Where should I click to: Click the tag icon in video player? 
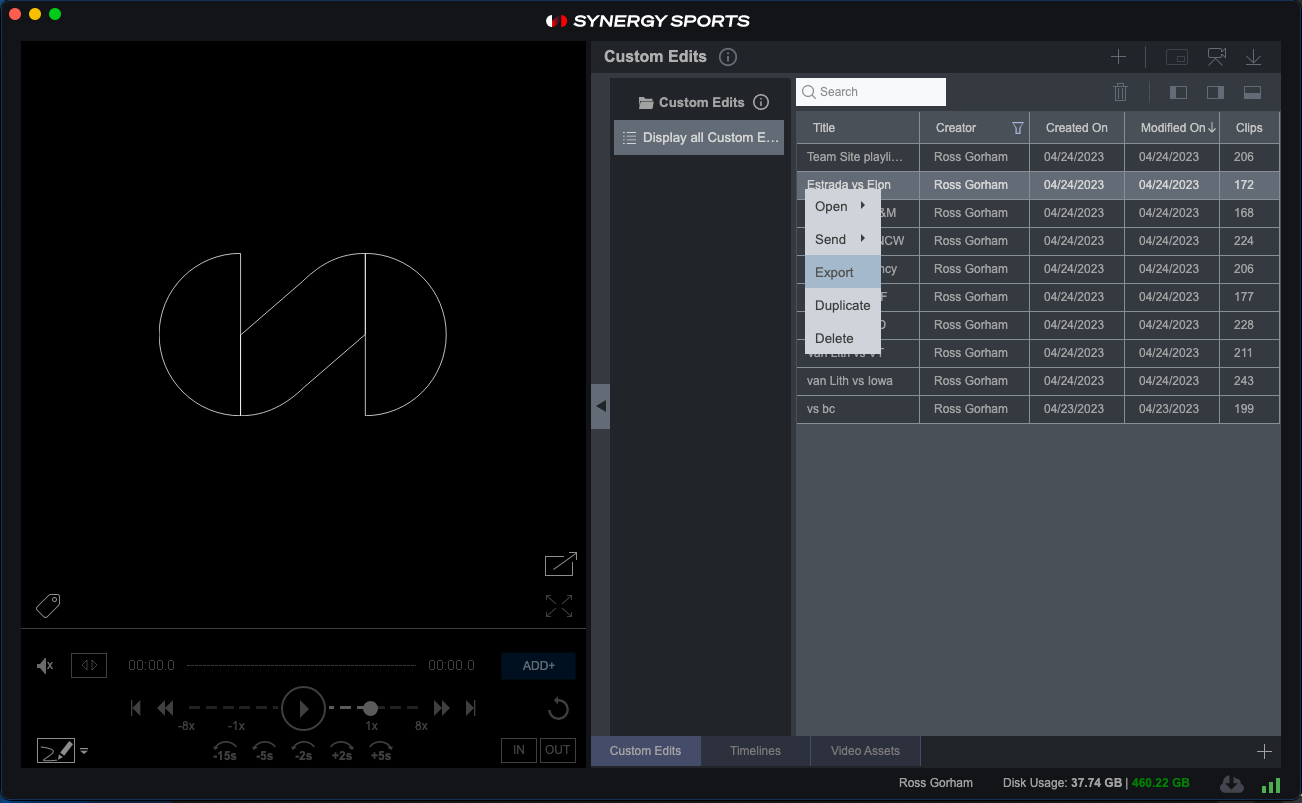pyautogui.click(x=48, y=605)
